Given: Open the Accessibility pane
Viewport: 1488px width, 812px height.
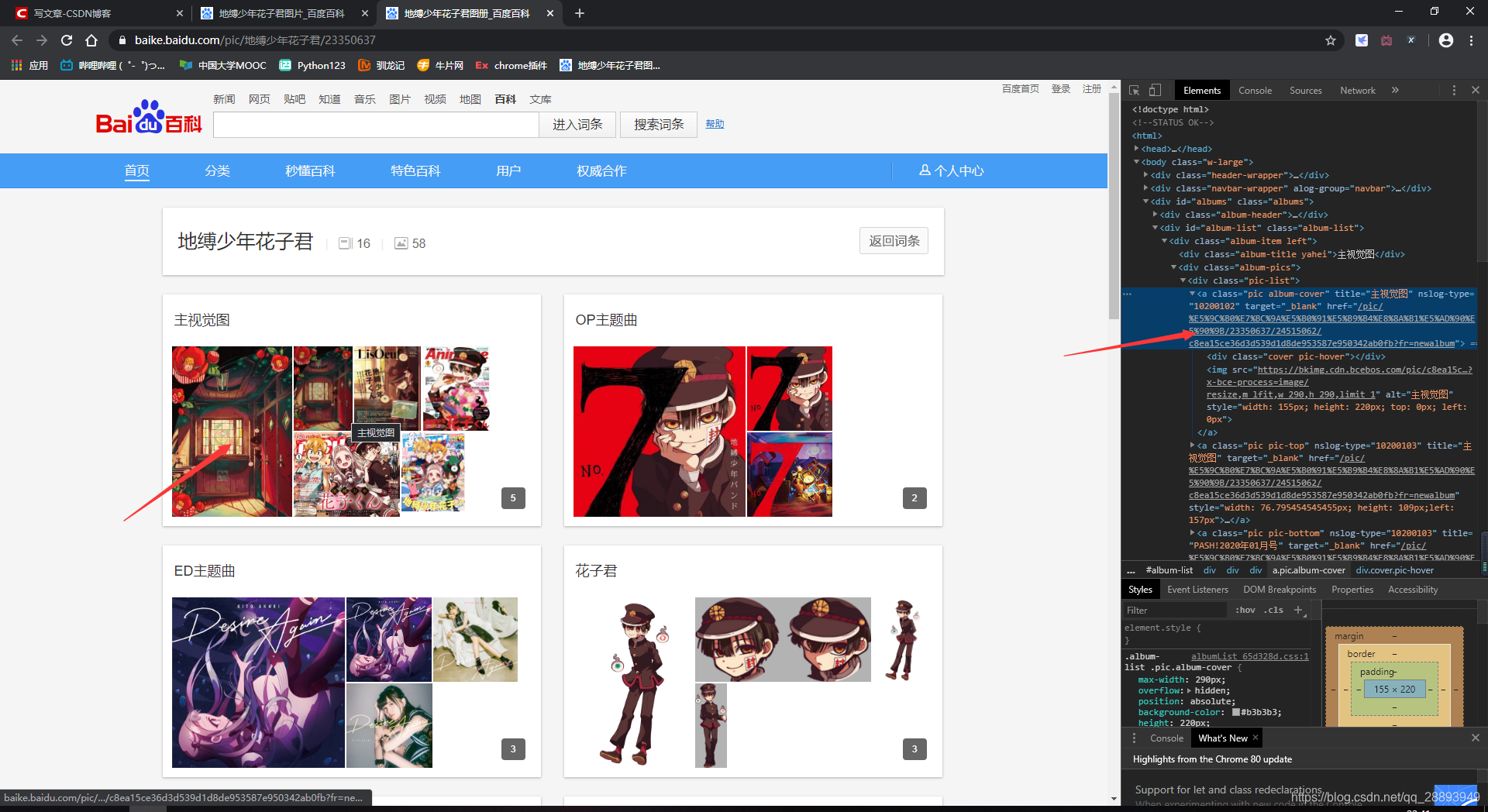Looking at the screenshot, I should tap(1413, 590).
